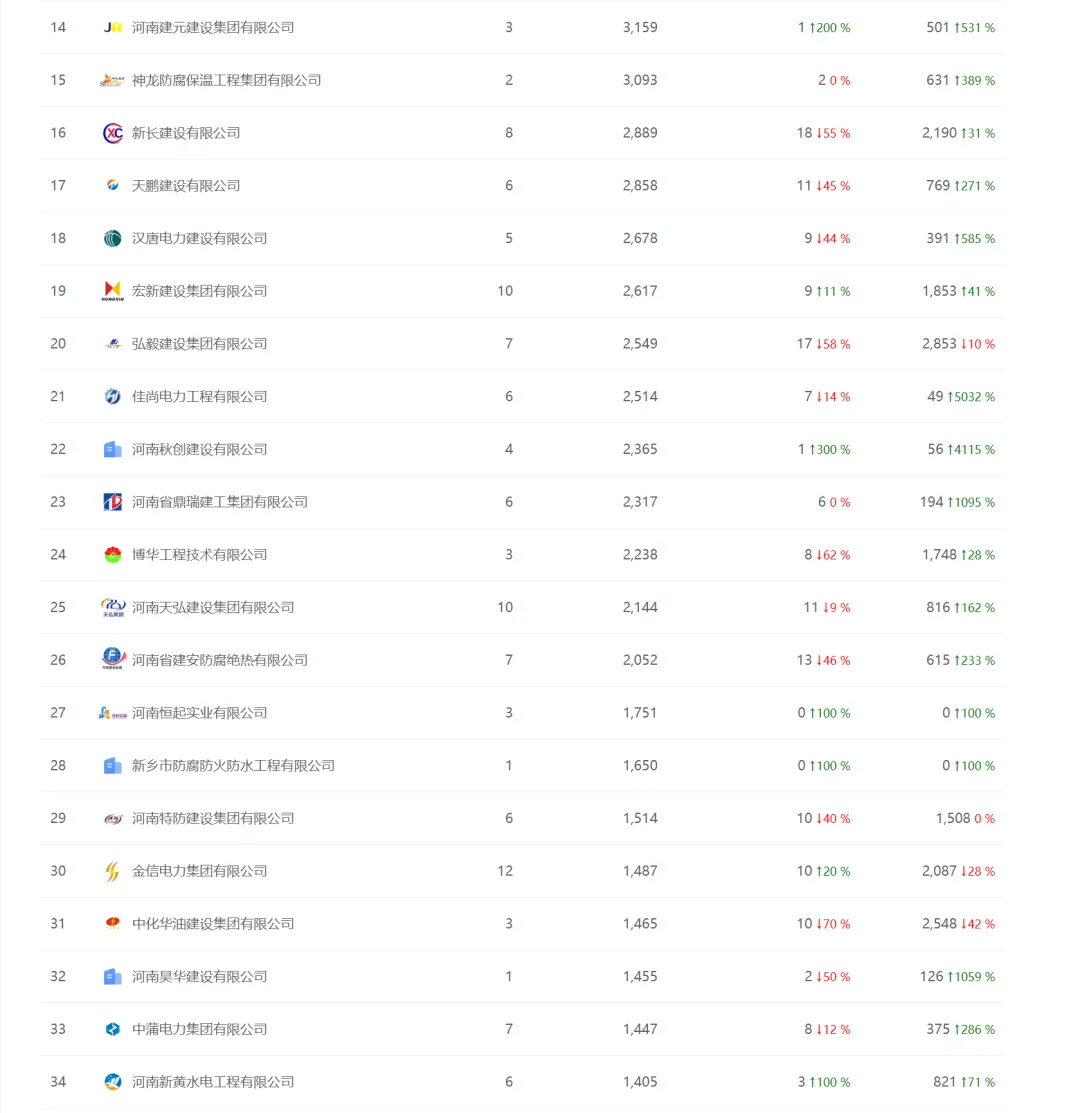The image size is (1080, 1113).
Task: Click the value 1,508 in row 29
Action: tap(953, 818)
